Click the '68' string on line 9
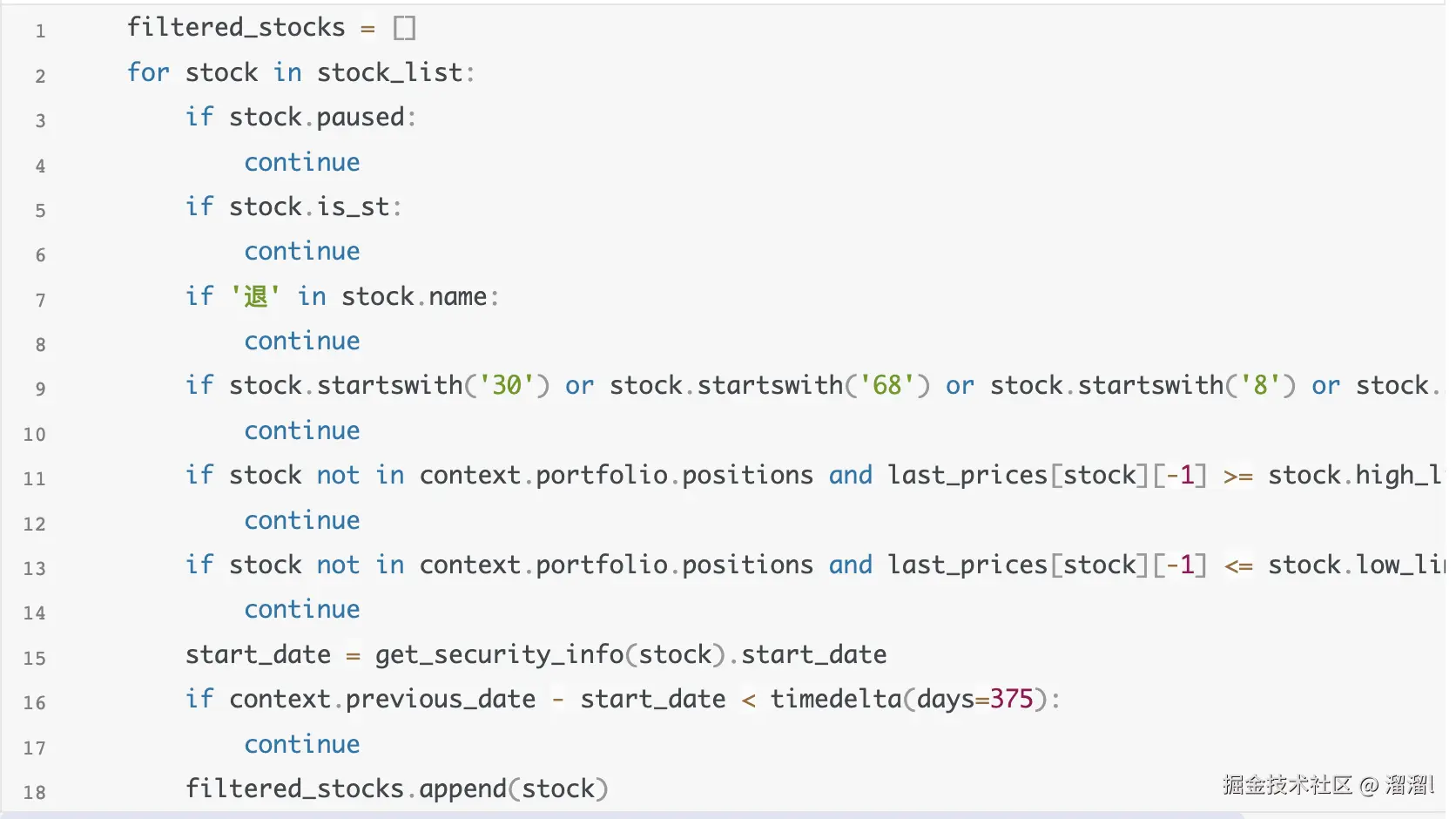The height and width of the screenshot is (819, 1456). (886, 385)
